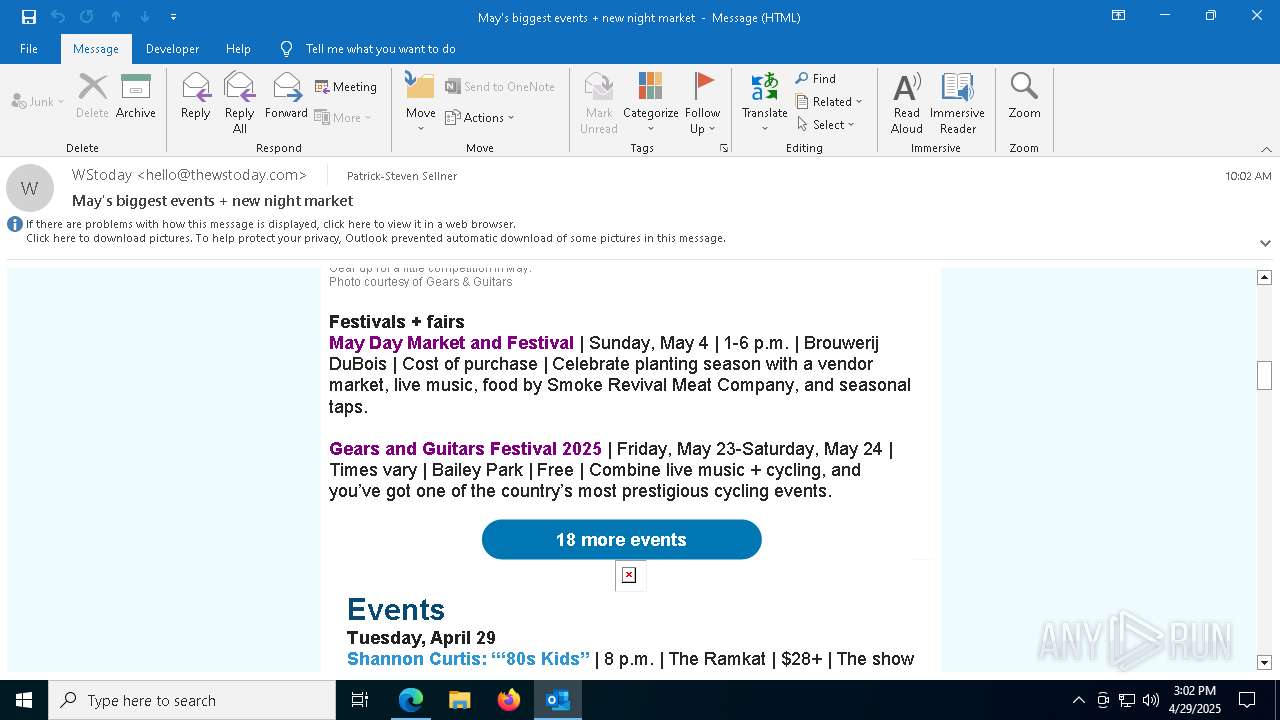This screenshot has height=720, width=1280.
Task: Collapse the ribbon
Action: point(1266,149)
